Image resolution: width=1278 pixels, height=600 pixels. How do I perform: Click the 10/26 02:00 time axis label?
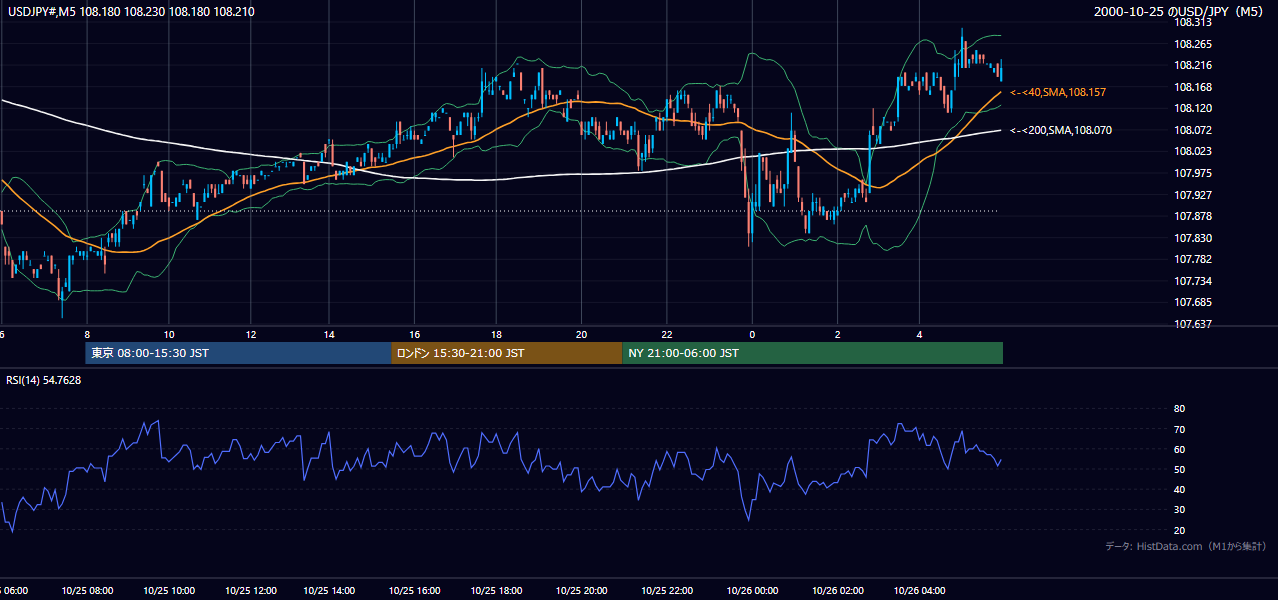[837, 591]
